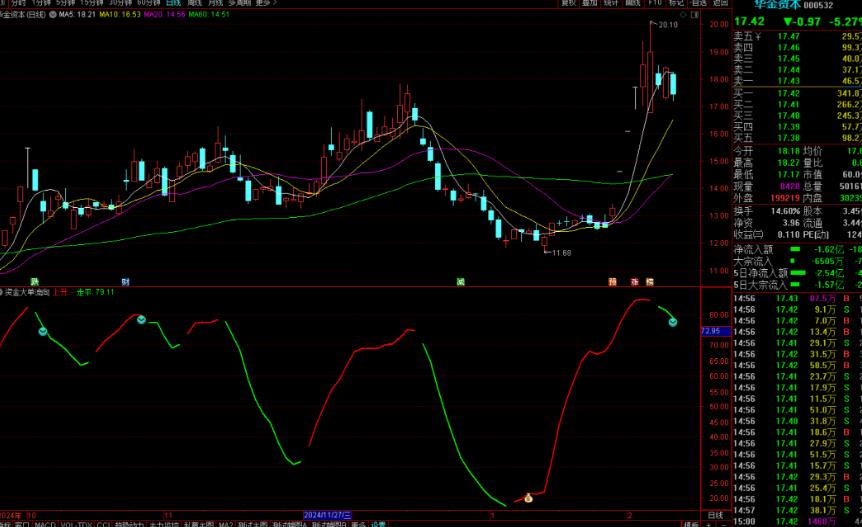Viewport: 862px width, 527px height.
Task: Click teal signal icon on second red peak
Action: click(141, 319)
